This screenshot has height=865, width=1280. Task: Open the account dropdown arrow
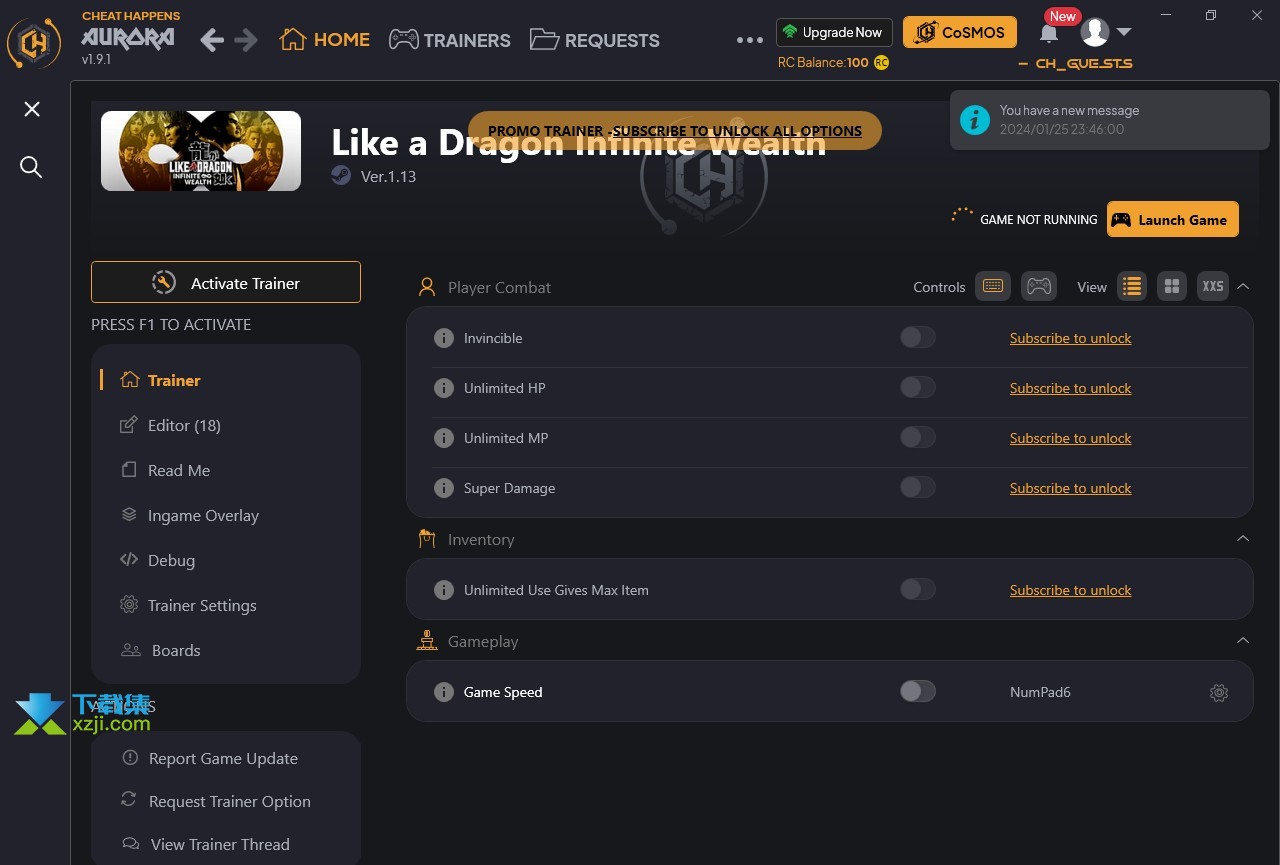coord(1124,32)
